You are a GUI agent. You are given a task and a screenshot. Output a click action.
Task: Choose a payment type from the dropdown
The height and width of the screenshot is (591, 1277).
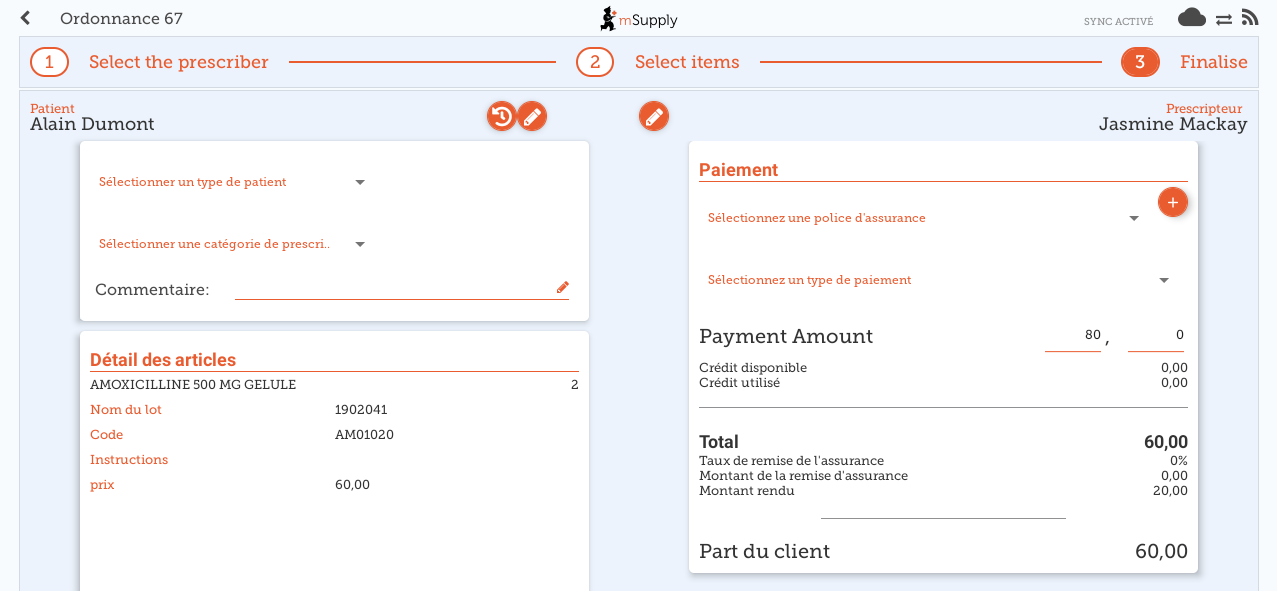click(x=938, y=280)
